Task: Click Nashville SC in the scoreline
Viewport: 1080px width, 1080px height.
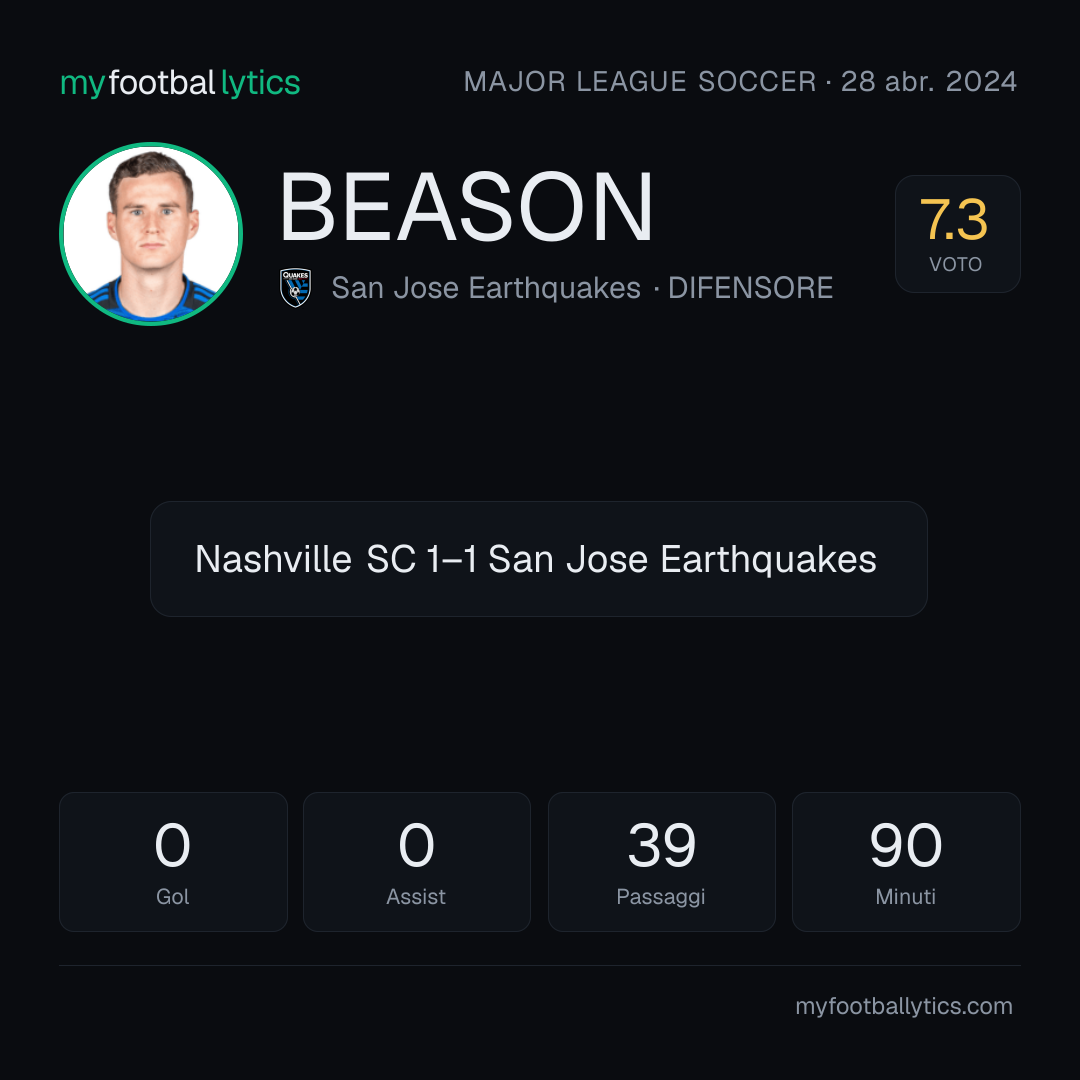Action: pyautogui.click(x=305, y=559)
